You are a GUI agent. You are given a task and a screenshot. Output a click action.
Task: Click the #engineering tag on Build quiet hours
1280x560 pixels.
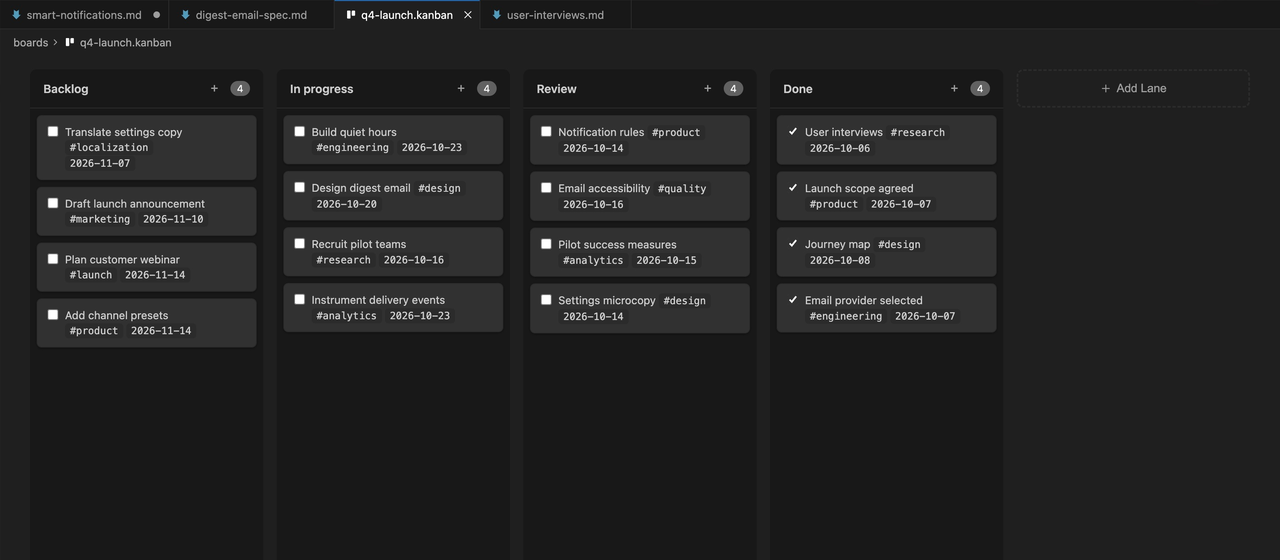tap(353, 147)
